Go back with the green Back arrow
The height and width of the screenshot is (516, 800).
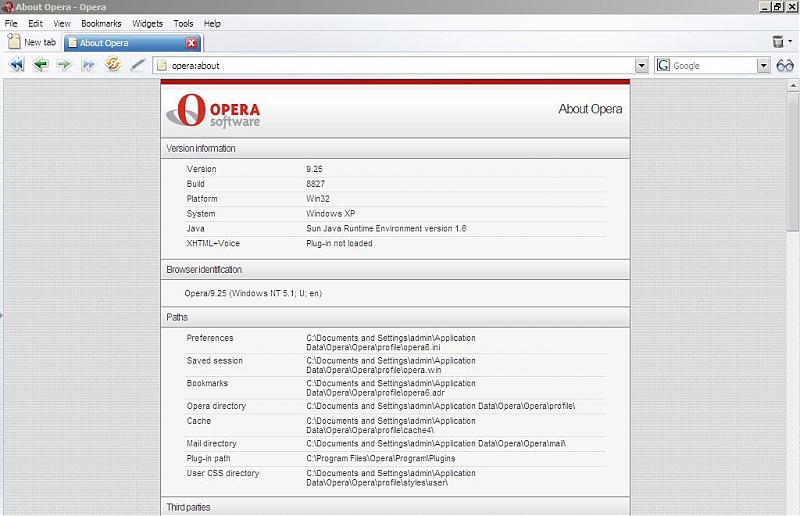40,64
